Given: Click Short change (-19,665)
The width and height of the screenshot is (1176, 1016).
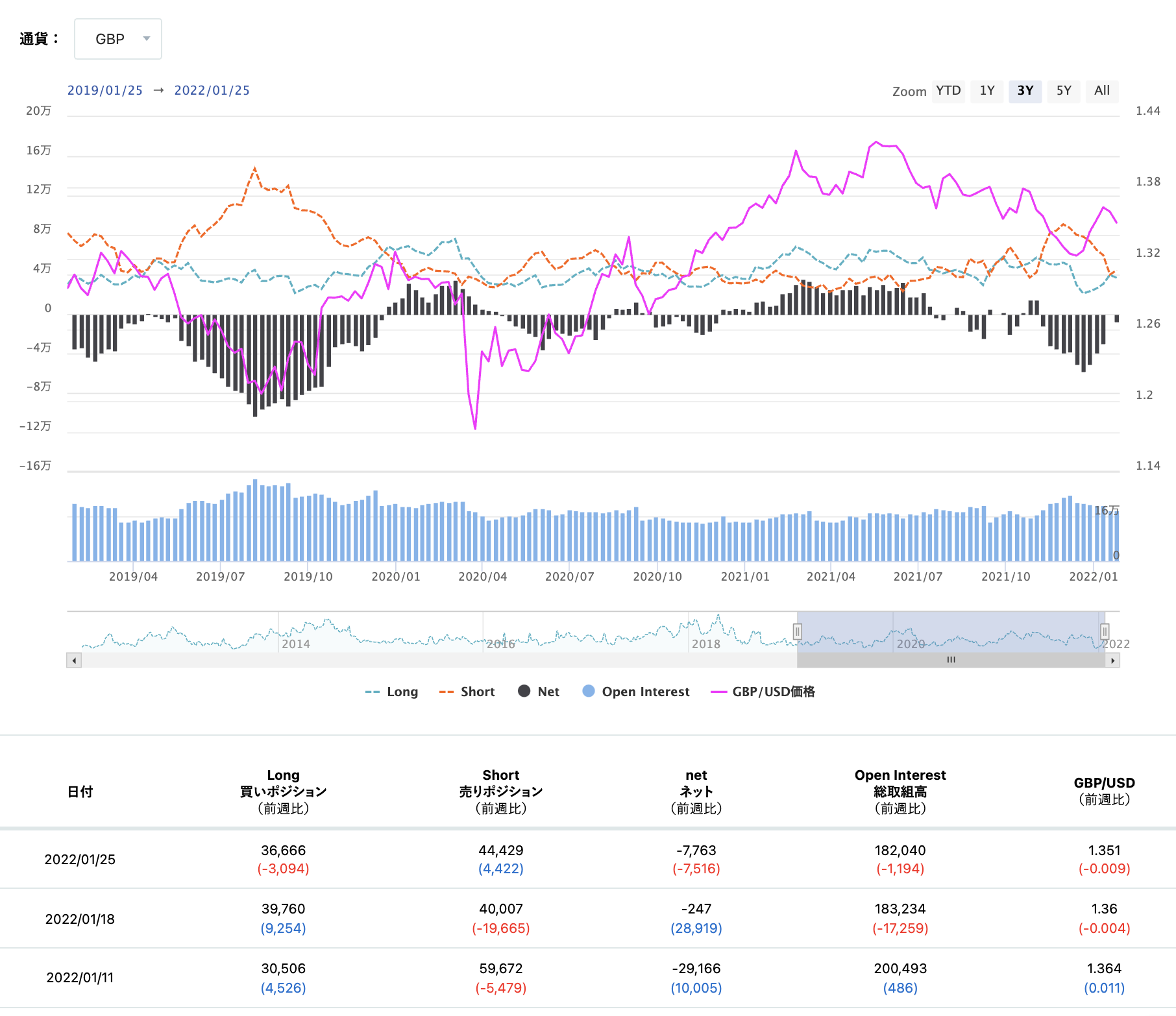Looking at the screenshot, I should 501,928.
